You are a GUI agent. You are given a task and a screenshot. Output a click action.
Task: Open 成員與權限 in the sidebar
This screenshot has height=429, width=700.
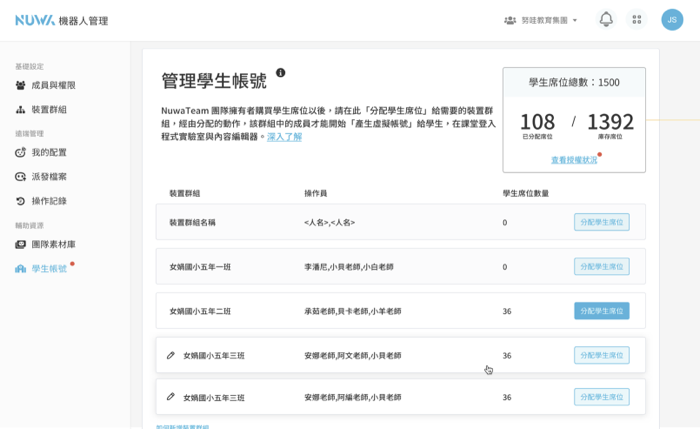pyautogui.click(x=52, y=85)
